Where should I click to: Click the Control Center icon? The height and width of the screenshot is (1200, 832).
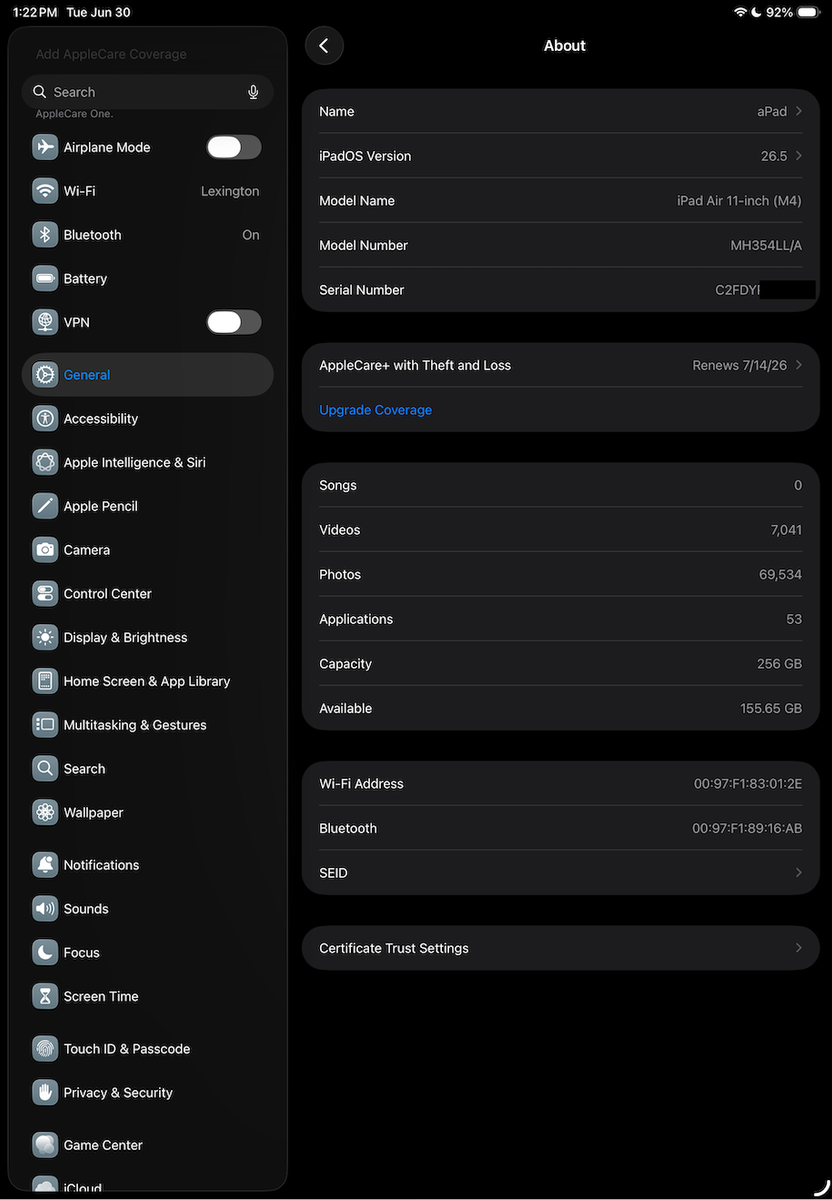pyautogui.click(x=45, y=594)
